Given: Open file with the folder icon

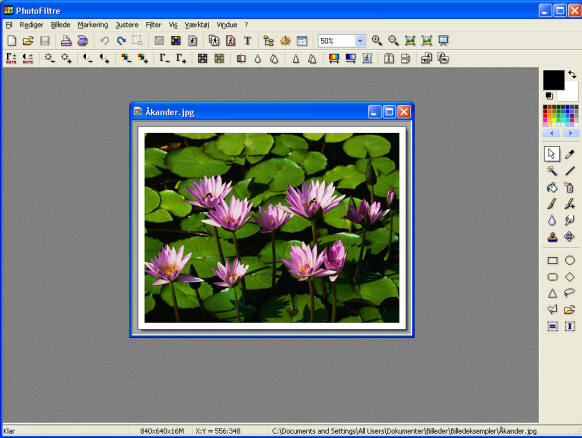Looking at the screenshot, I should click(x=28, y=40).
